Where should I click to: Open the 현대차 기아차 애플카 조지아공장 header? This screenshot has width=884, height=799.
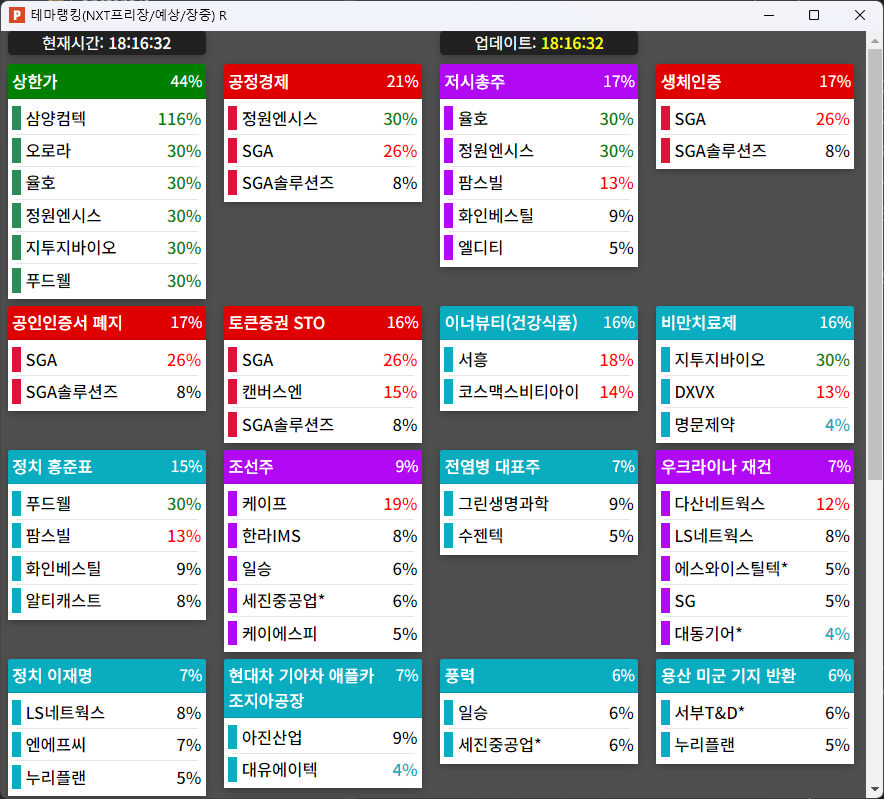tap(323, 688)
